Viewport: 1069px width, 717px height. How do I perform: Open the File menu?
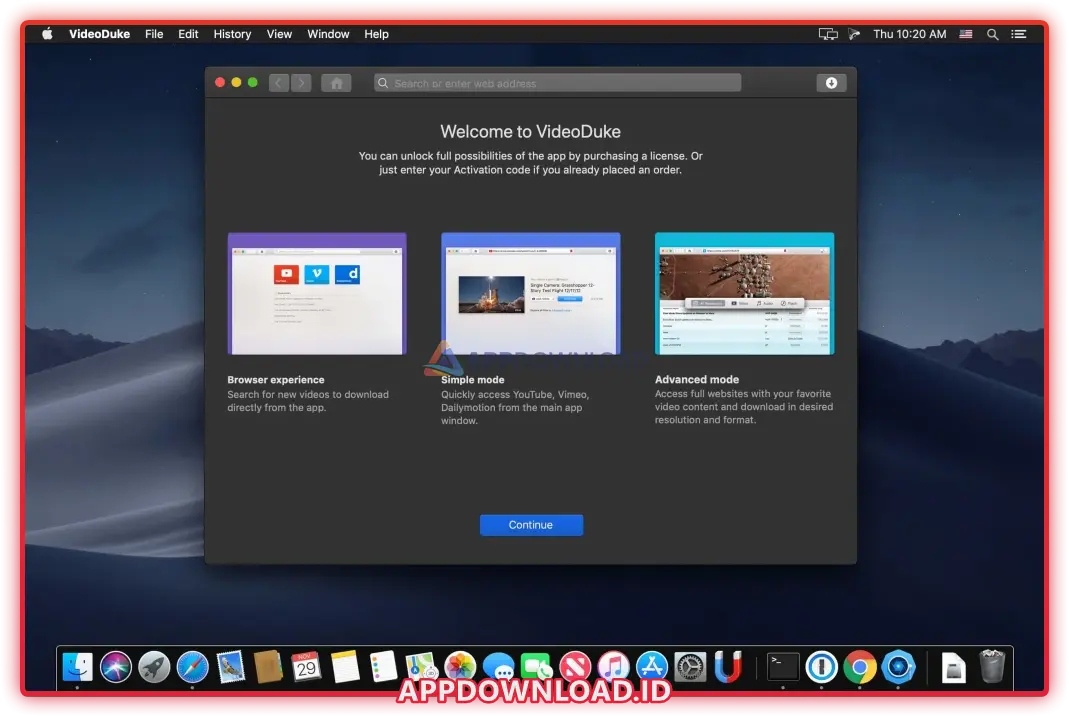pyautogui.click(x=154, y=34)
